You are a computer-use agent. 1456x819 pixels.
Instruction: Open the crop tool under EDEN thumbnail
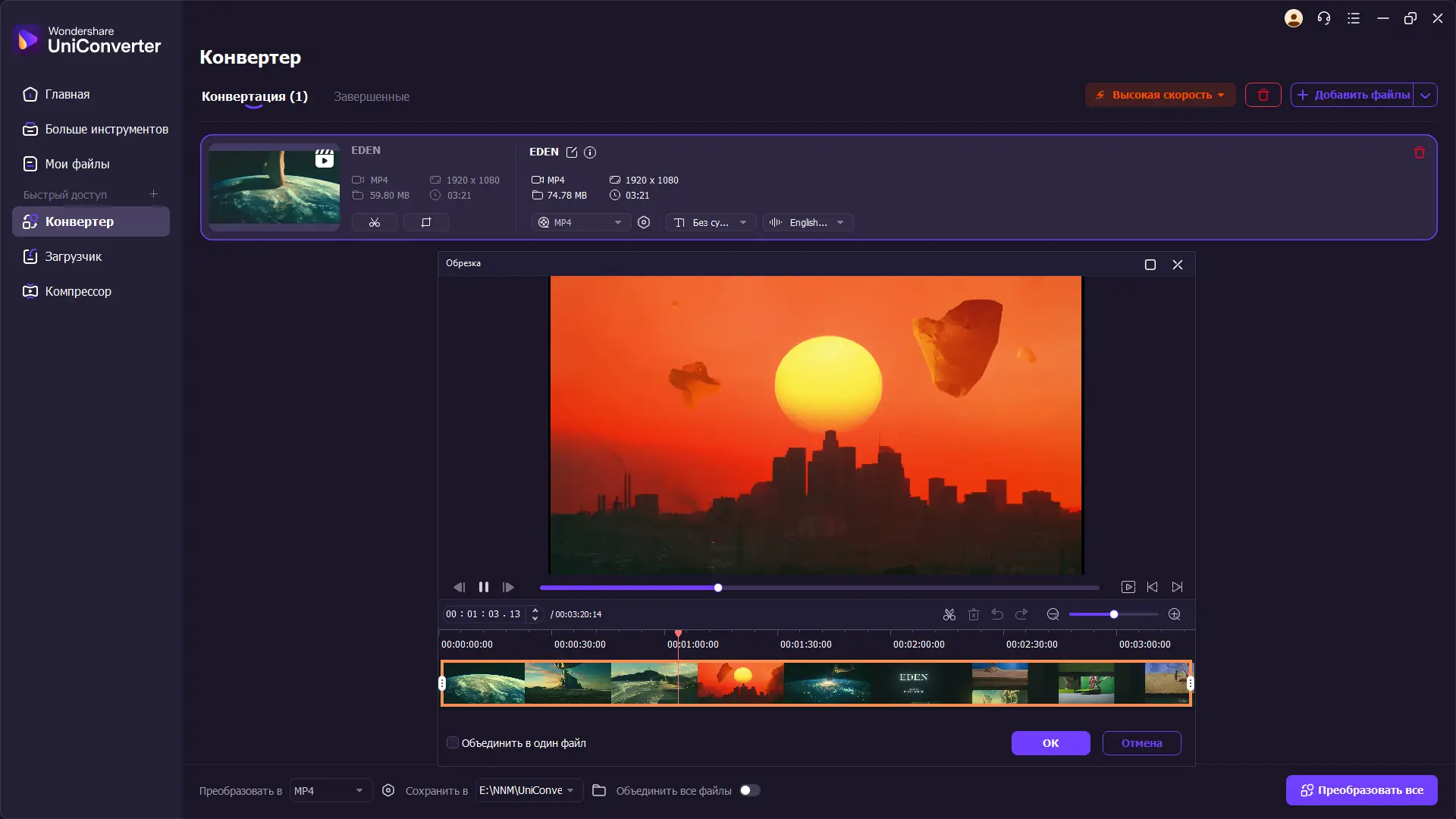(x=425, y=222)
